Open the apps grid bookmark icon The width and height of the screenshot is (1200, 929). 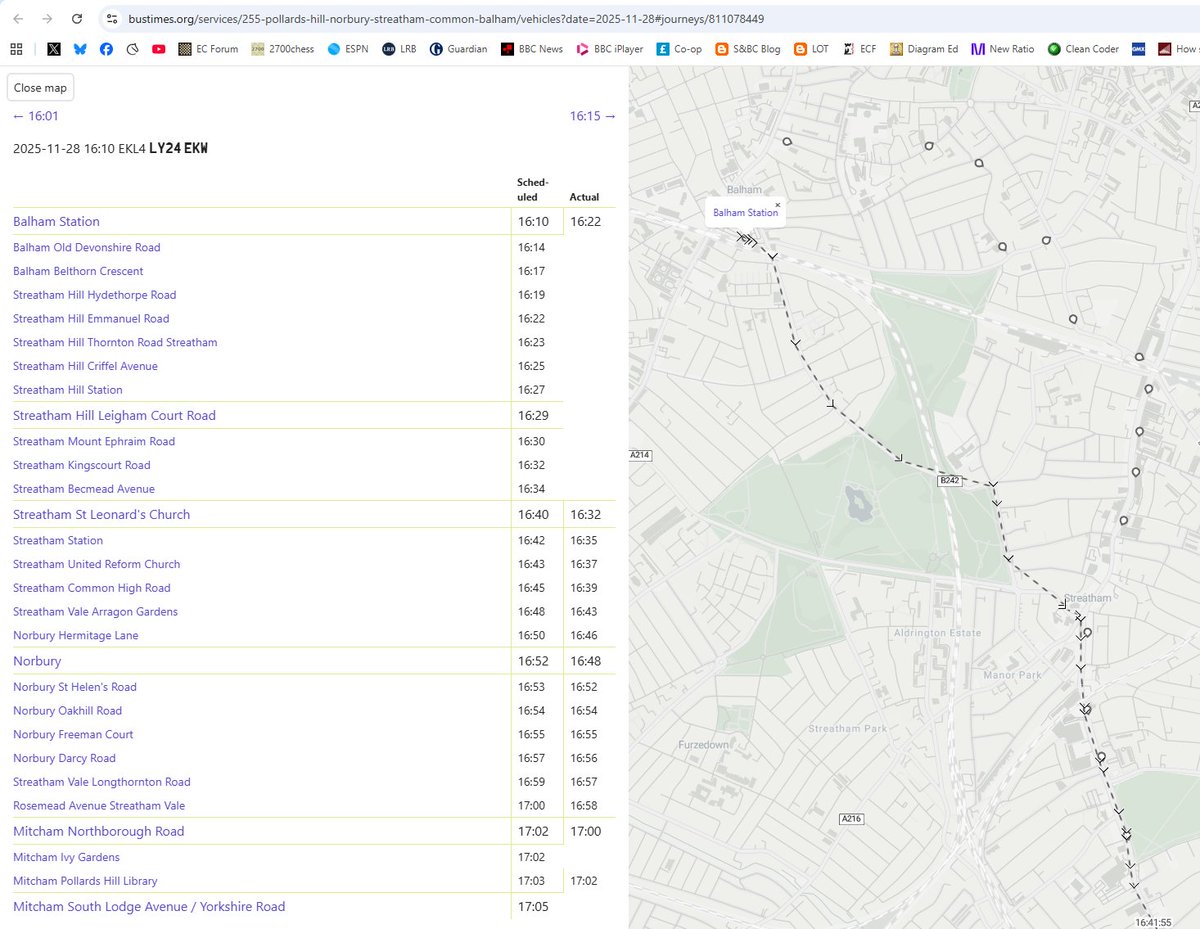16,48
